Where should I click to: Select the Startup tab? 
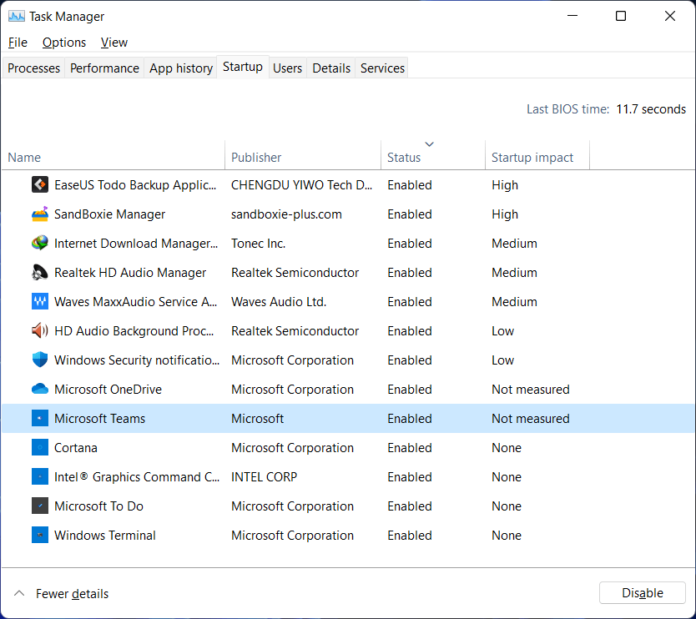[242, 67]
